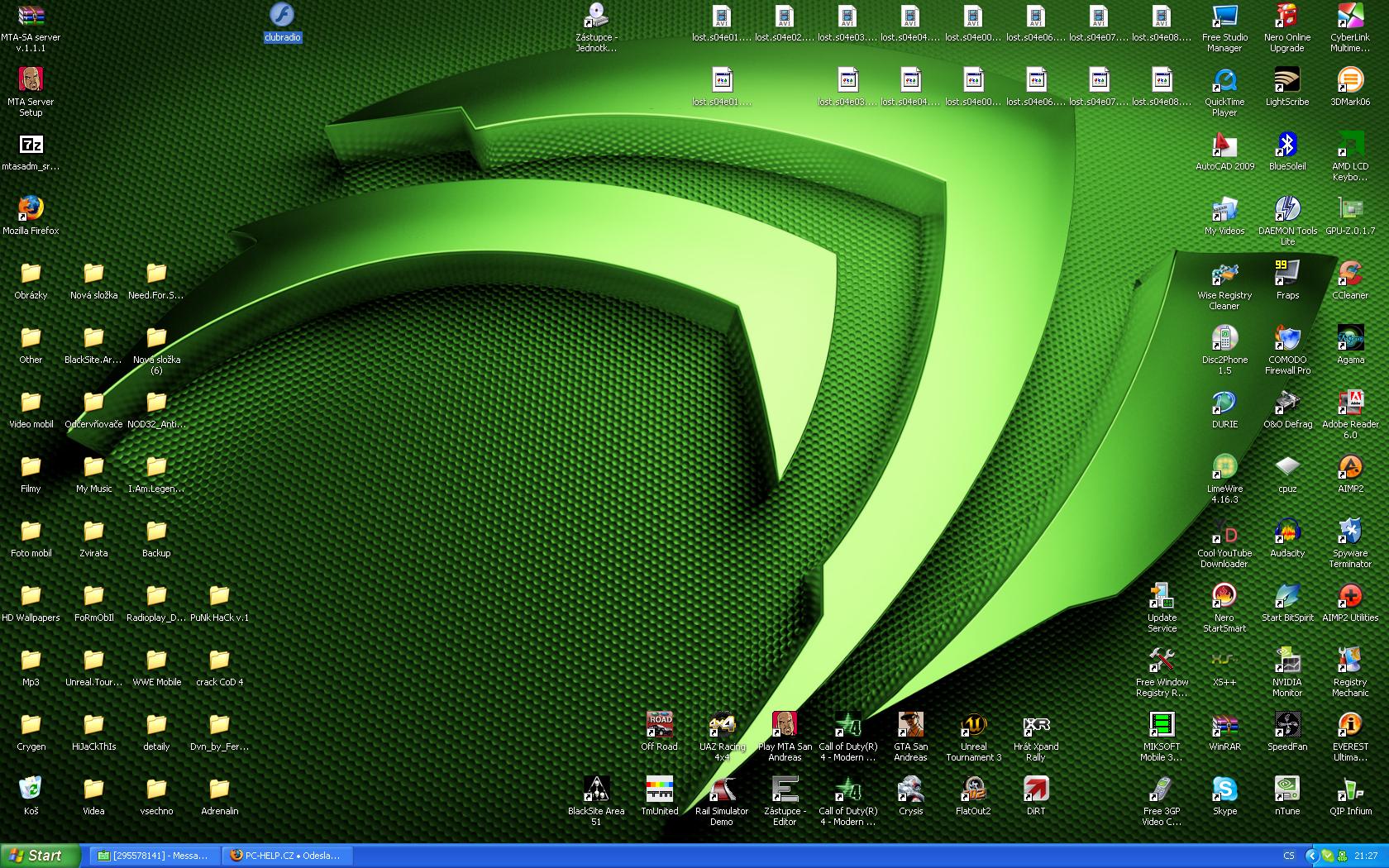Viewport: 1389px width, 868px height.
Task: Select the Koš recycle bin
Action: pos(31,789)
